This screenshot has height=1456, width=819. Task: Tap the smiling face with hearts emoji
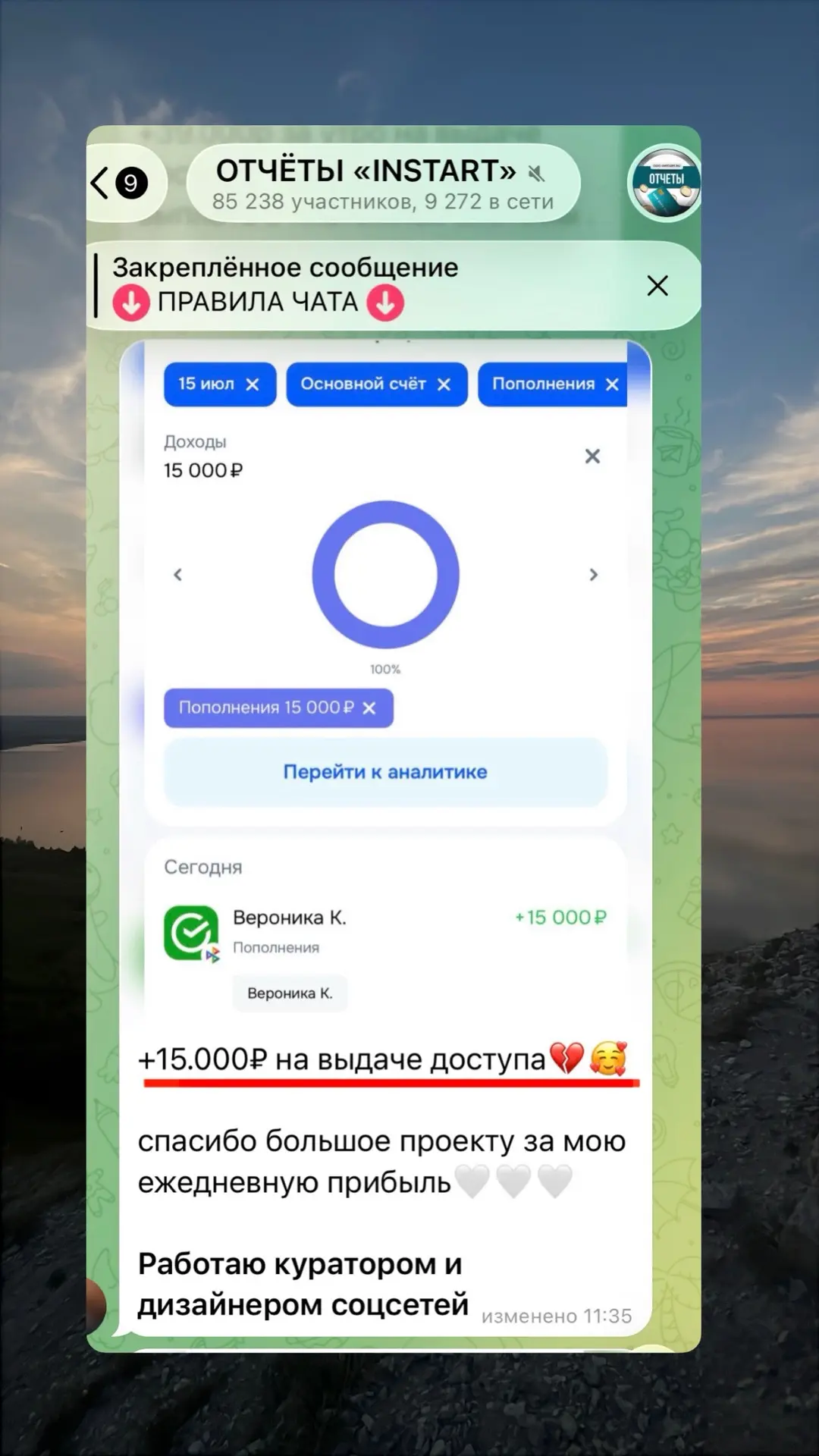(609, 1059)
